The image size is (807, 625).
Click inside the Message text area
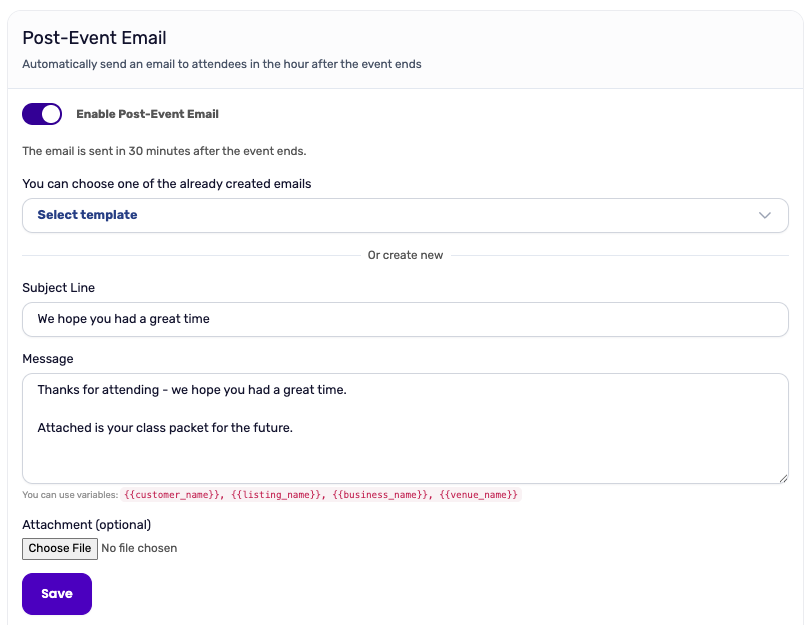pyautogui.click(x=405, y=428)
